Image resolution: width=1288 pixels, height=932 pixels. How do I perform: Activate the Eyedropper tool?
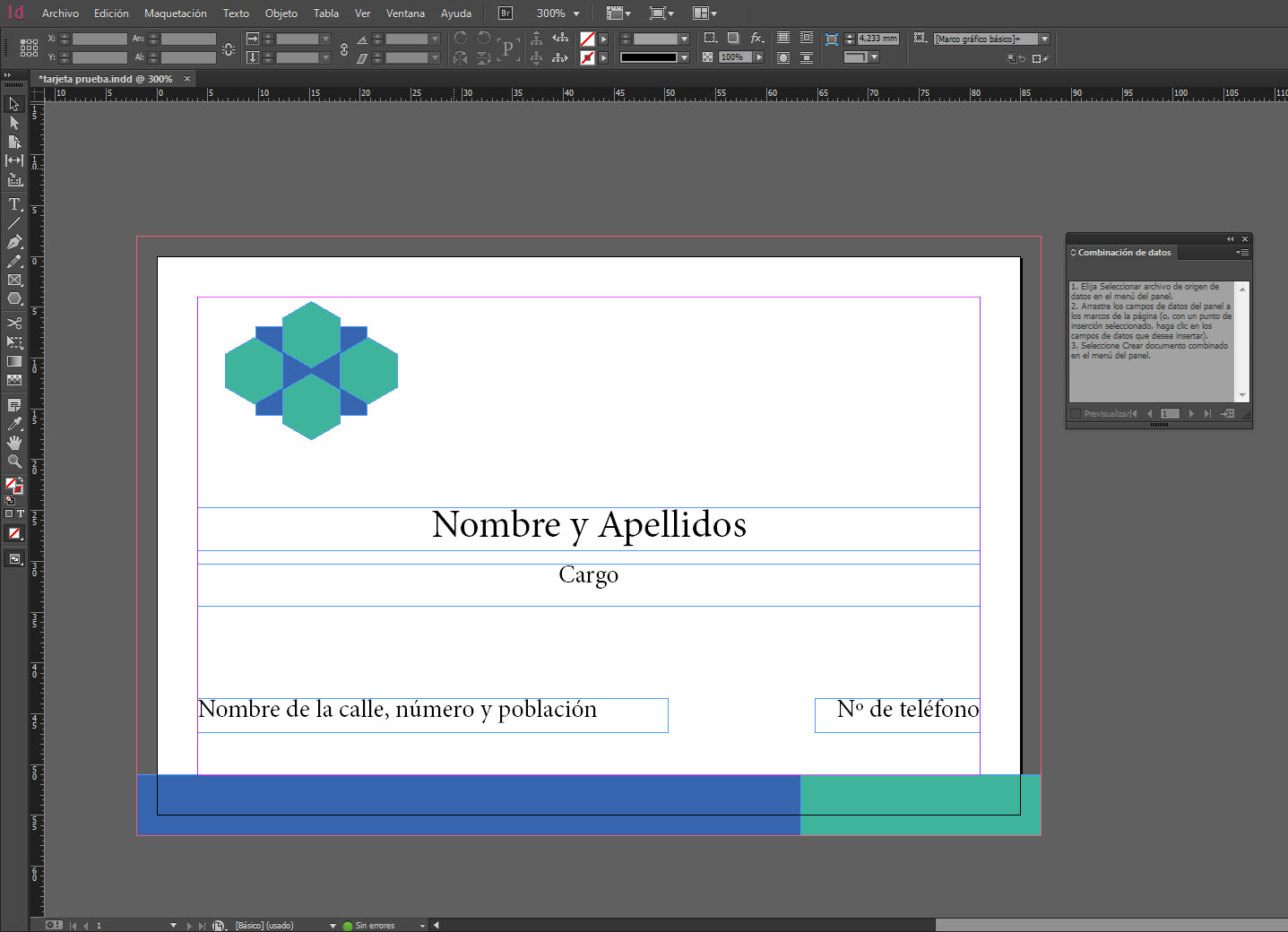[x=14, y=424]
